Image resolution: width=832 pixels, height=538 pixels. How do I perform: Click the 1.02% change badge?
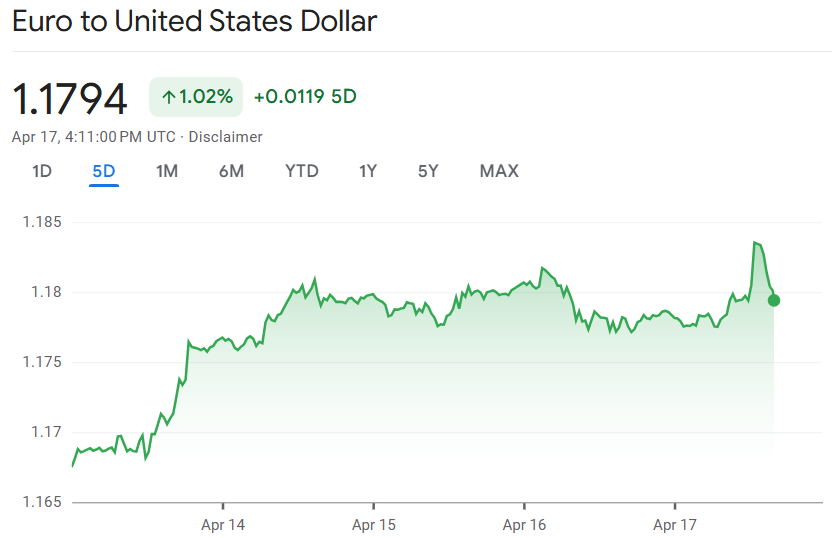pyautogui.click(x=196, y=97)
